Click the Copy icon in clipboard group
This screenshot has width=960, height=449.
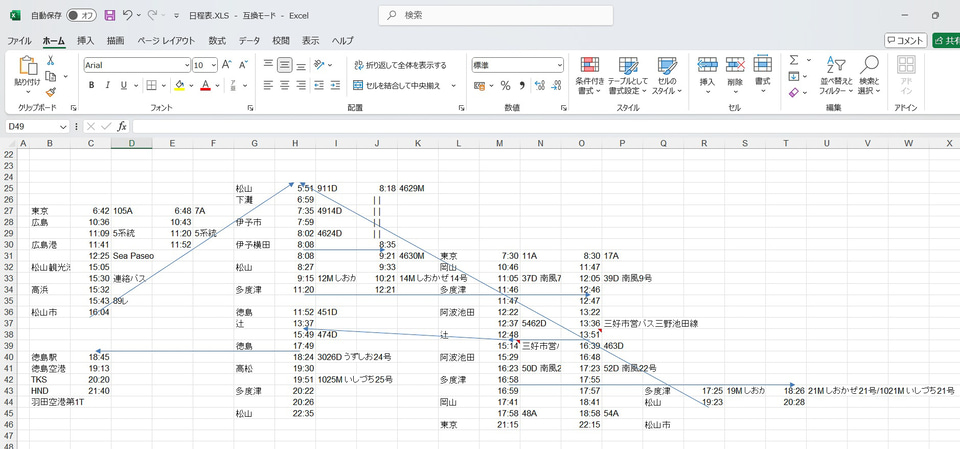pyautogui.click(x=51, y=77)
